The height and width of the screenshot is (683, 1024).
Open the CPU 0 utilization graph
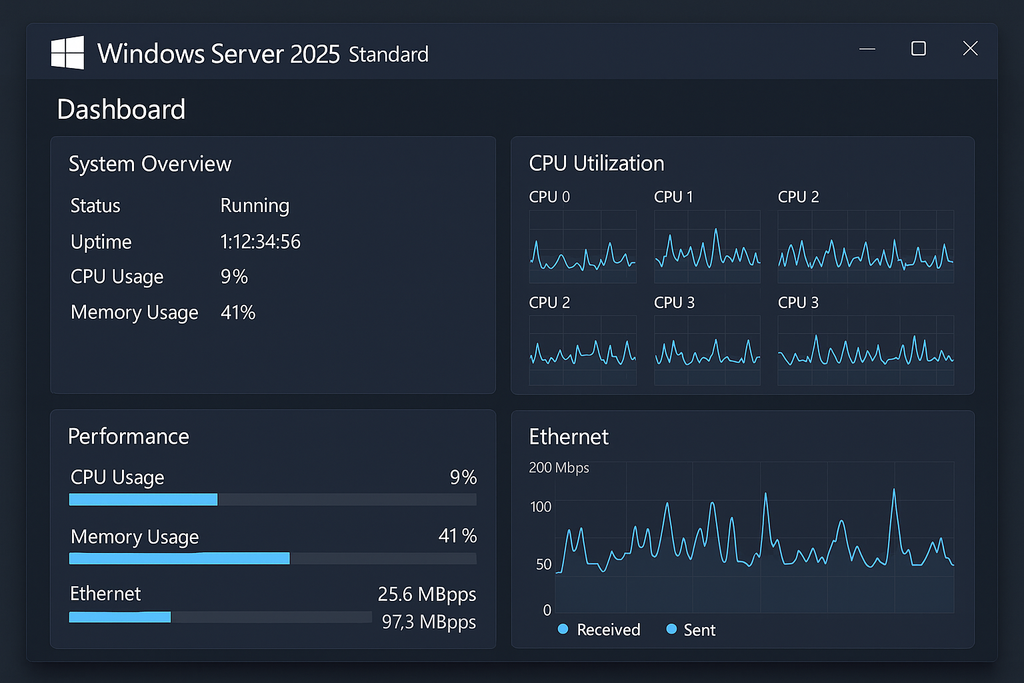click(x=582, y=246)
